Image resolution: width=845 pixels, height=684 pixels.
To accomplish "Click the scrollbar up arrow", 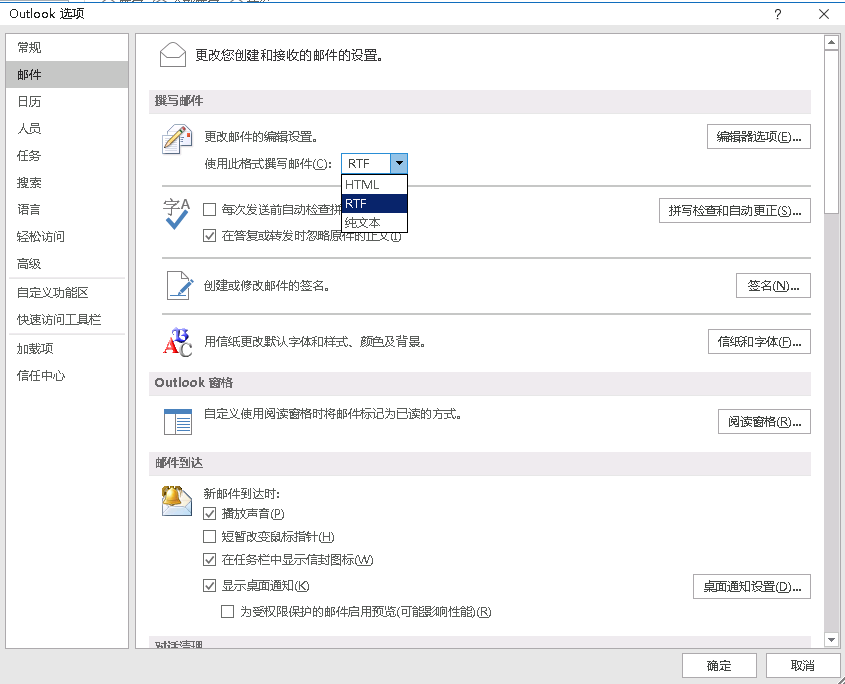I will [x=831, y=42].
